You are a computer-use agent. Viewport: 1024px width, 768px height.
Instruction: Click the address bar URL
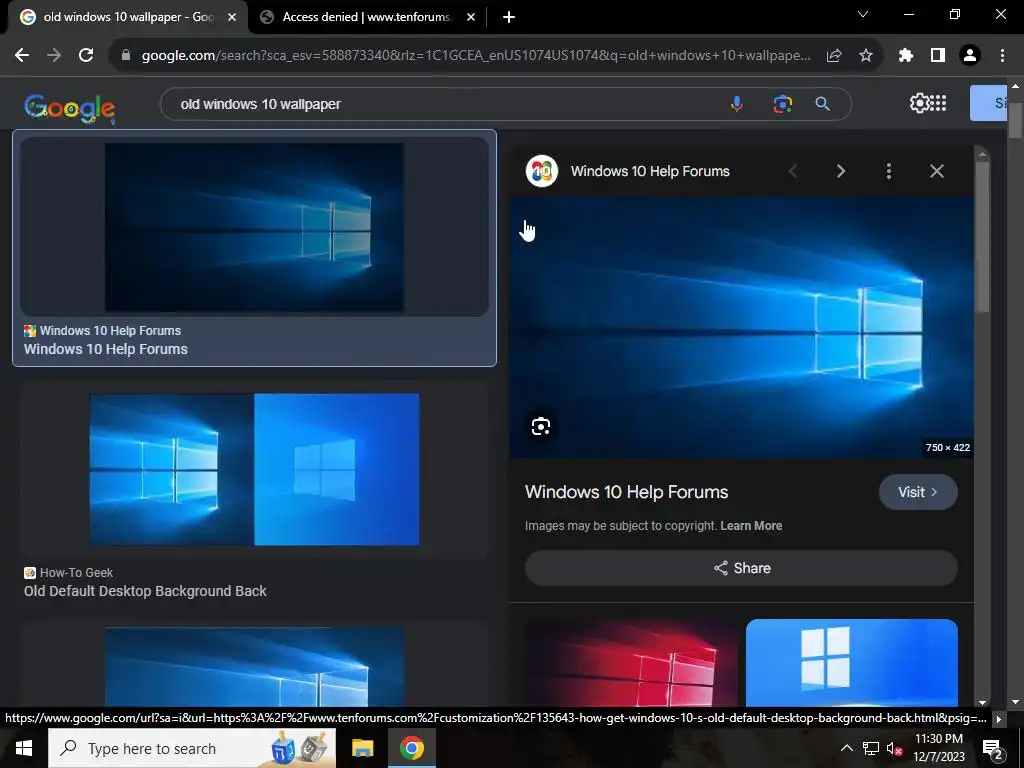point(476,56)
